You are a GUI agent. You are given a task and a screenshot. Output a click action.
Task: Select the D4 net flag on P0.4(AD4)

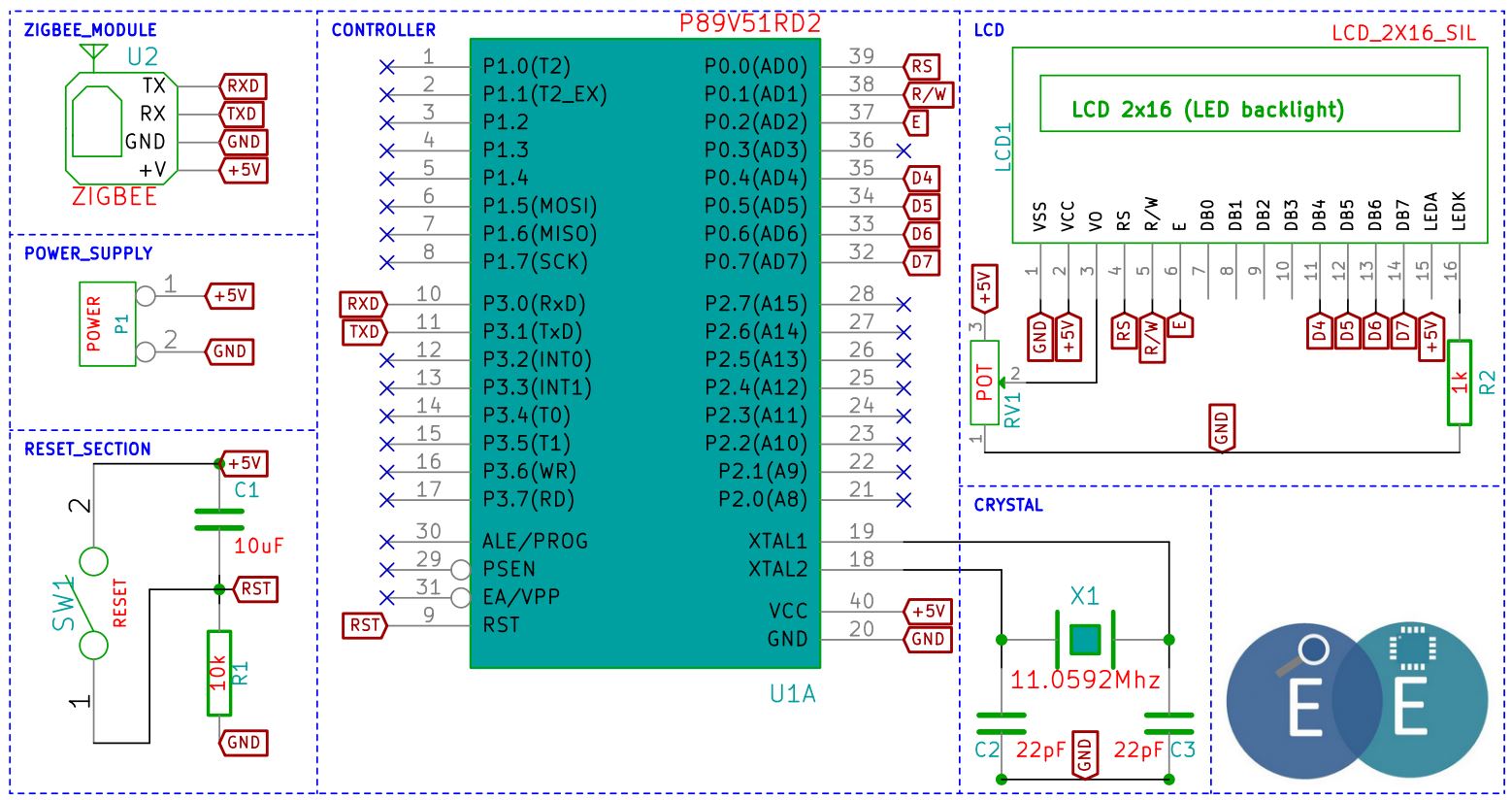tap(921, 178)
